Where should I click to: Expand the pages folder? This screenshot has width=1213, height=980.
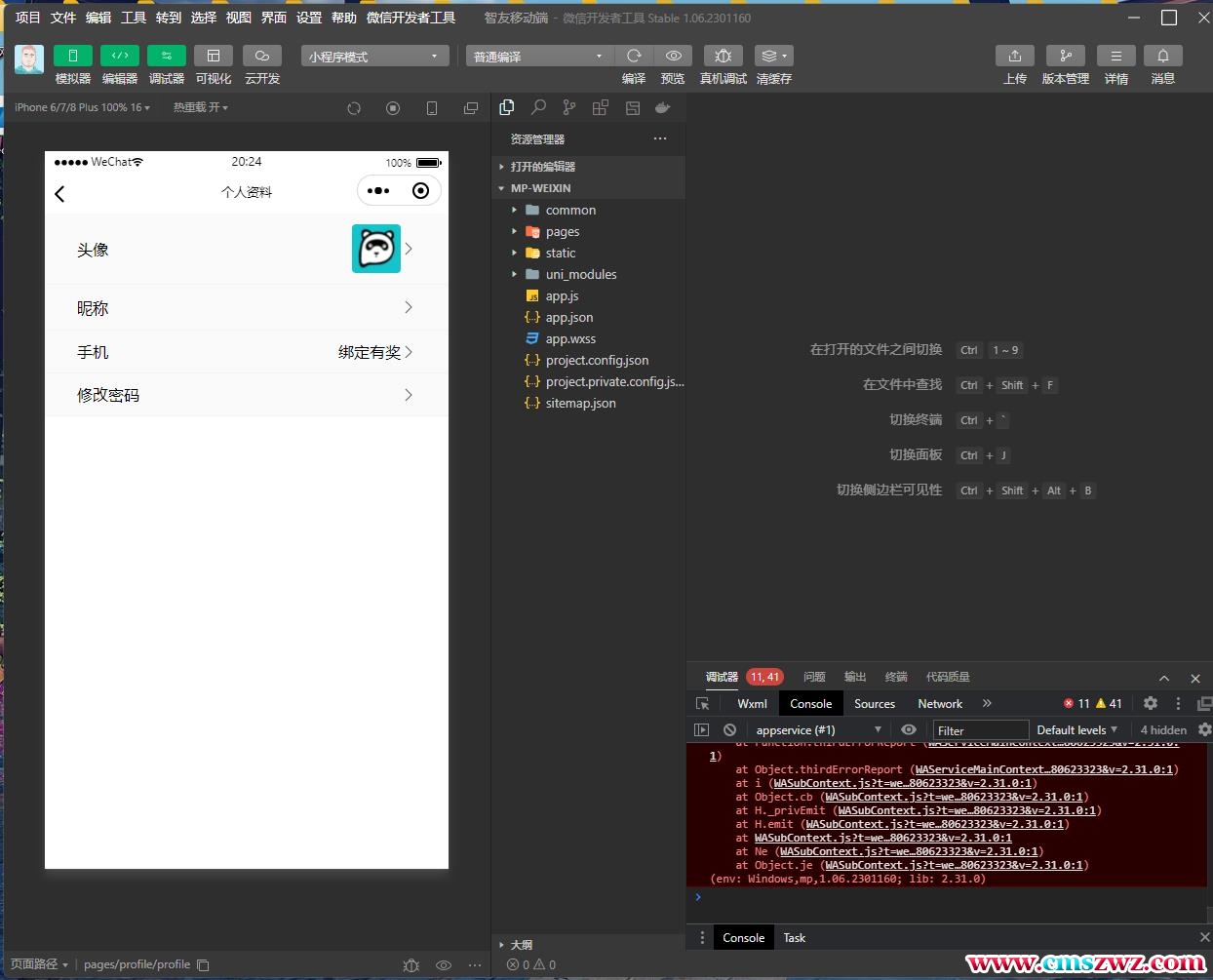click(x=563, y=231)
